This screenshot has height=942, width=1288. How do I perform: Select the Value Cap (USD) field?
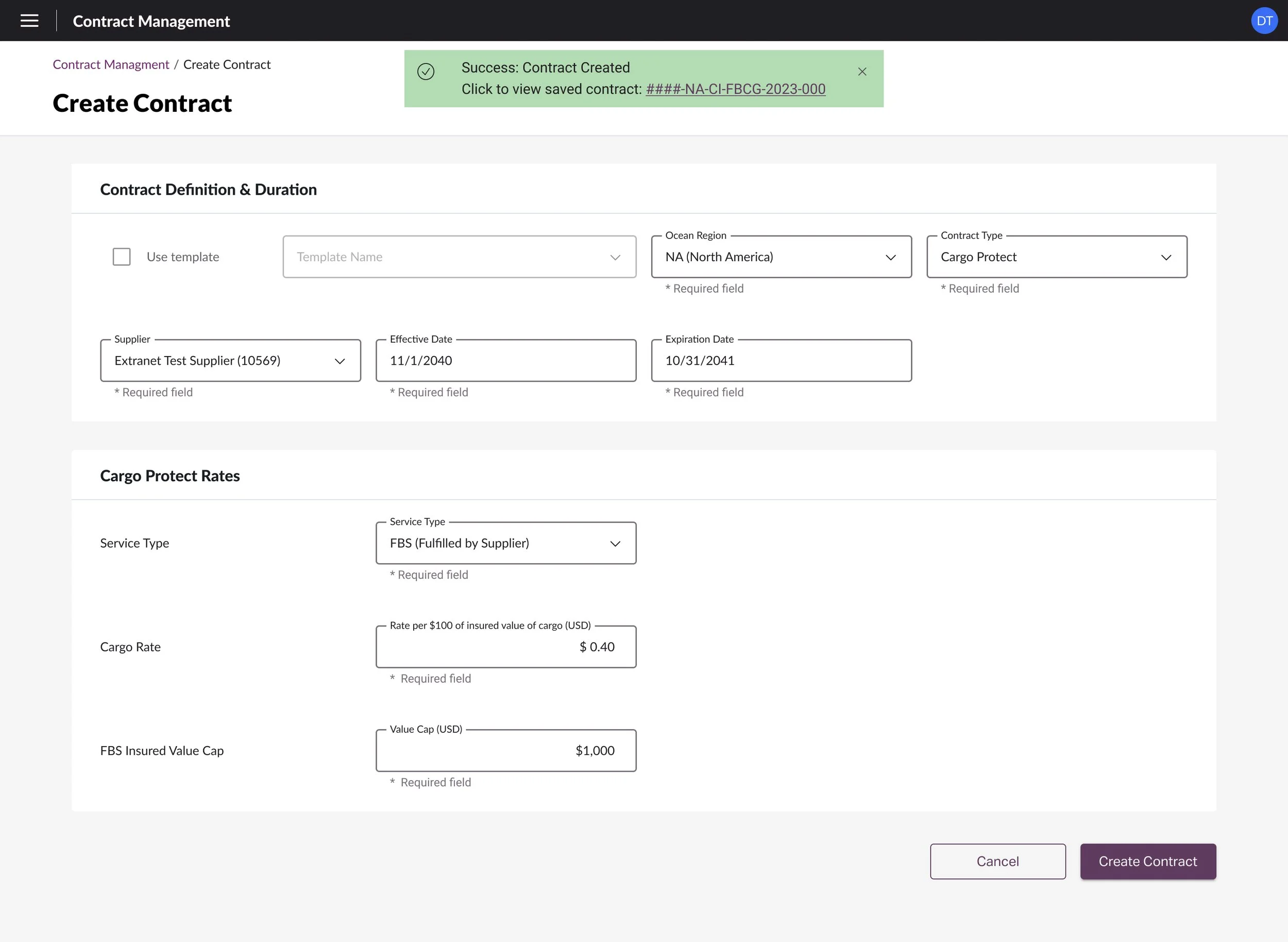tap(505, 751)
